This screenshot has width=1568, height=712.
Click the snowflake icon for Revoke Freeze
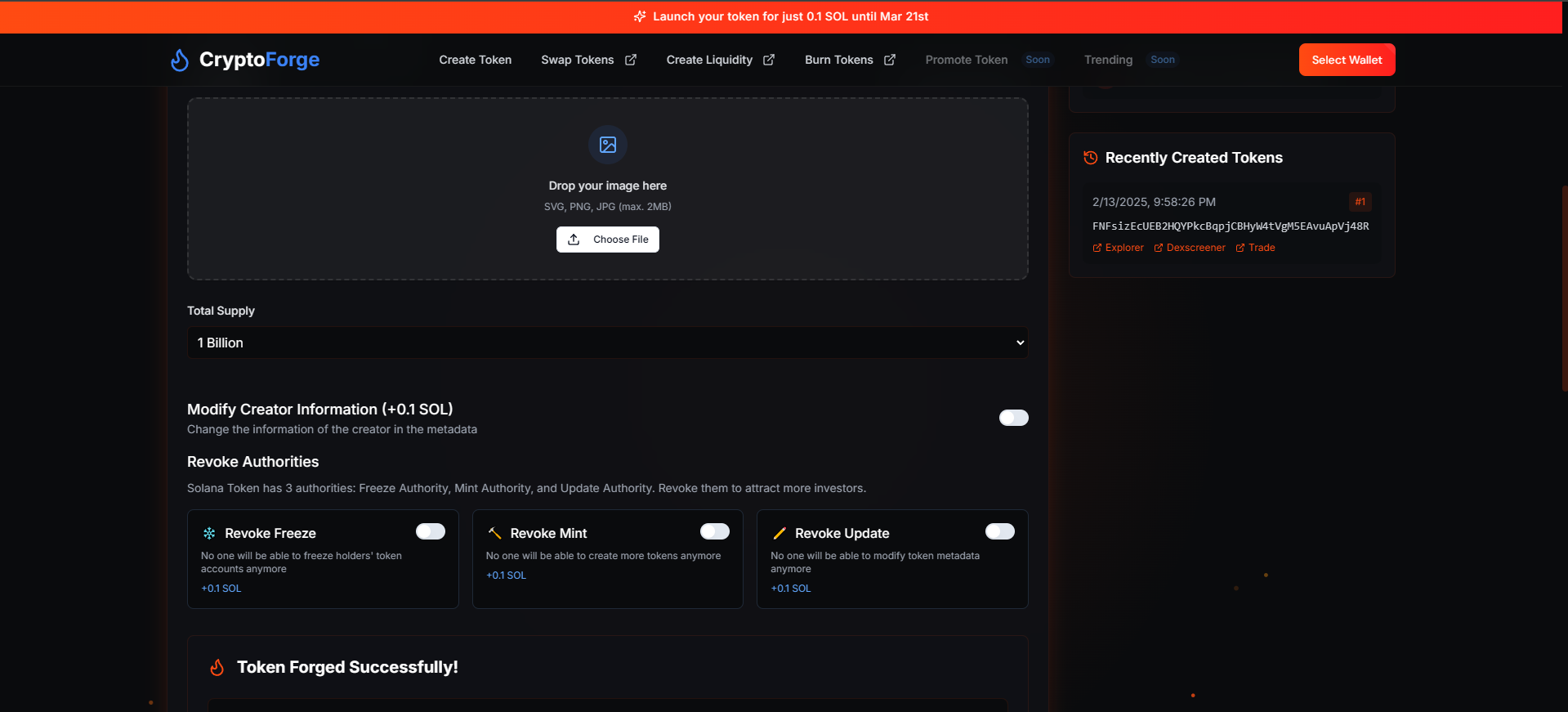209,533
